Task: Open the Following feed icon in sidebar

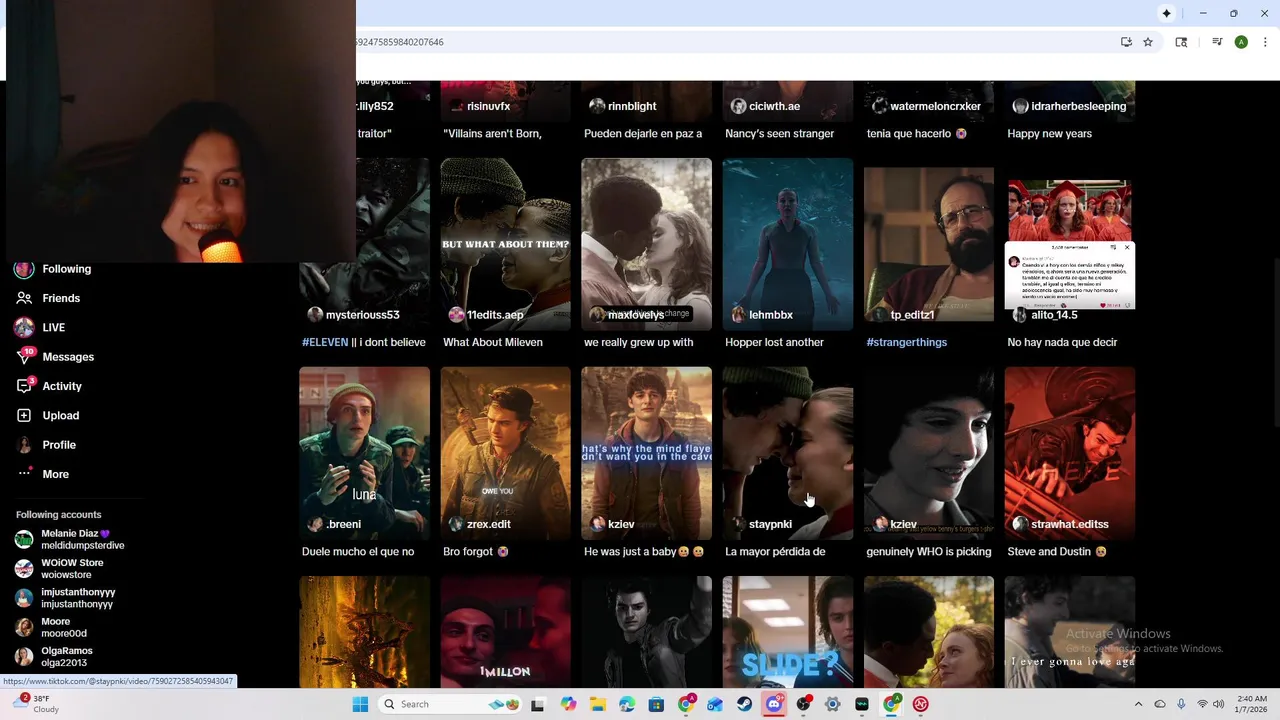Action: [x=24, y=269]
